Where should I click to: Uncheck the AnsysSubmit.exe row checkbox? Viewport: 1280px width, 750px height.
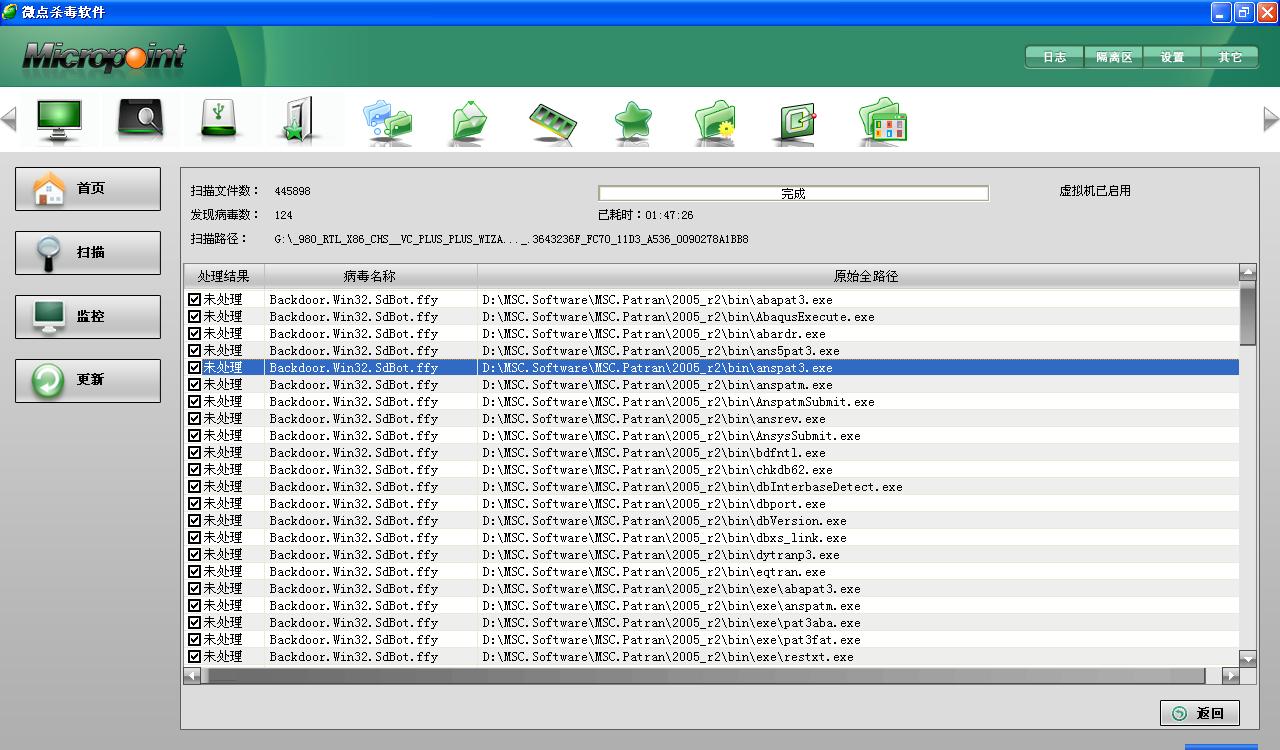194,435
